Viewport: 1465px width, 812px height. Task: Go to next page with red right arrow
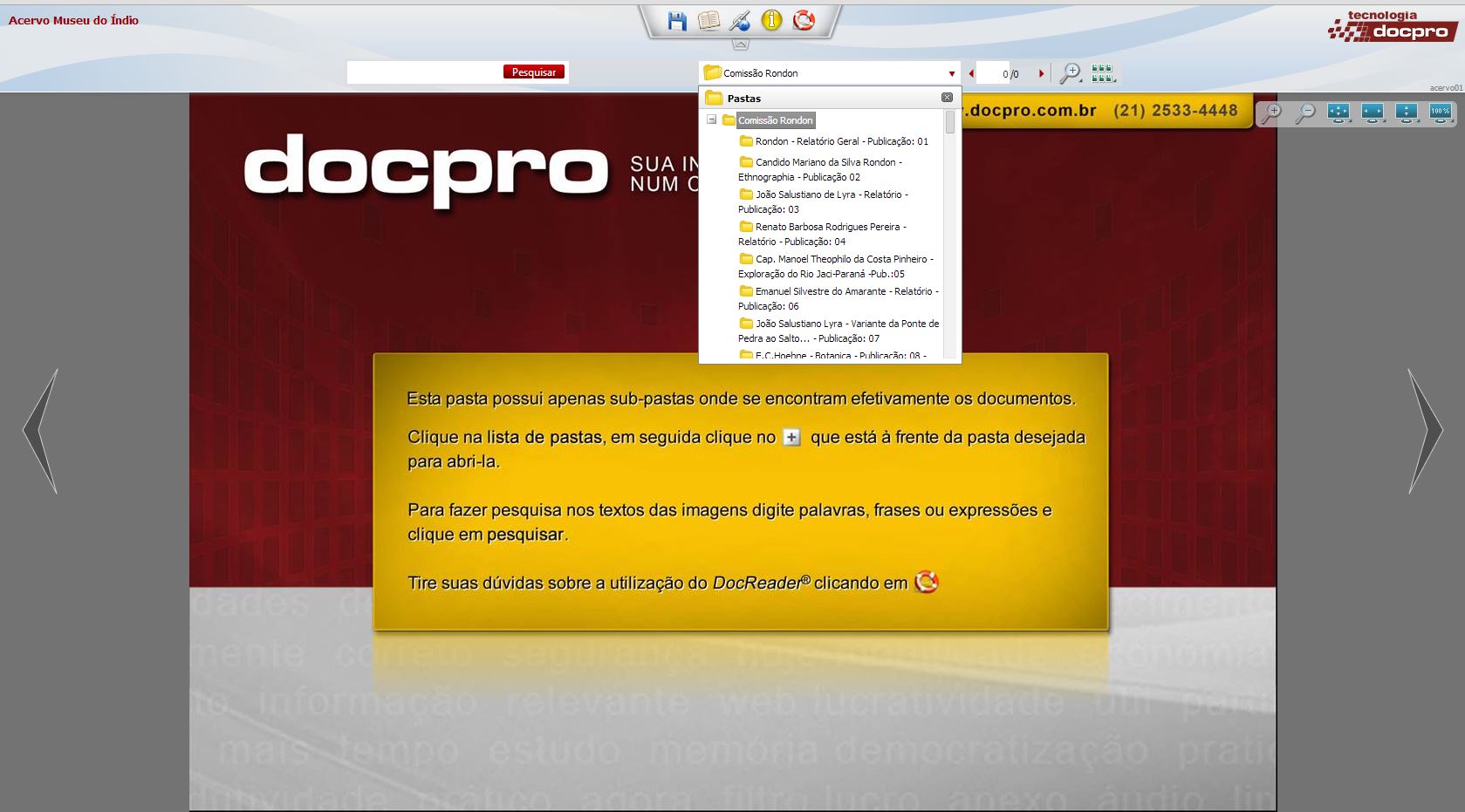coord(1041,74)
